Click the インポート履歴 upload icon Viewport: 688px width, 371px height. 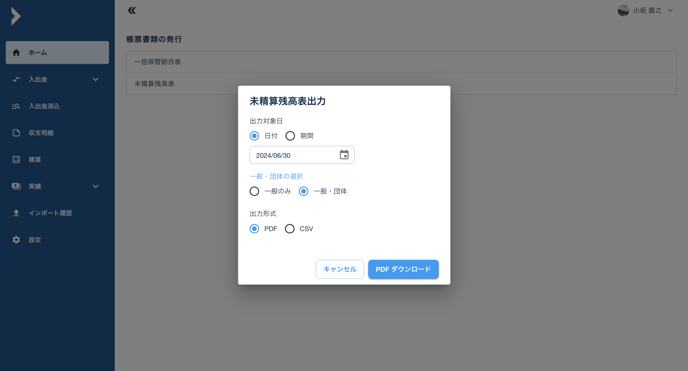point(16,213)
